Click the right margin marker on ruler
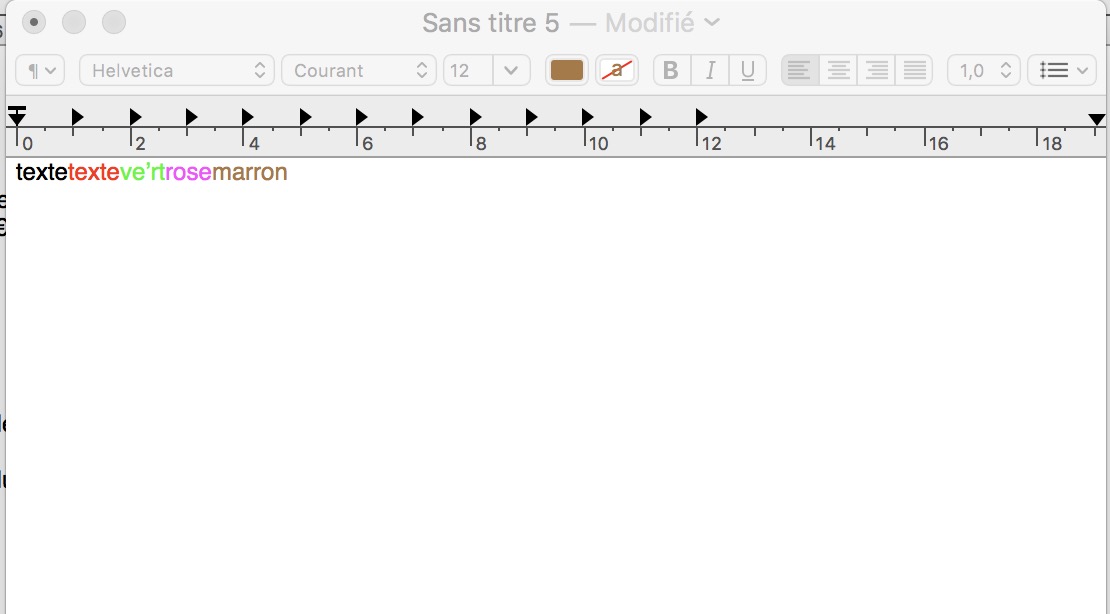1110x614 pixels. [1096, 120]
